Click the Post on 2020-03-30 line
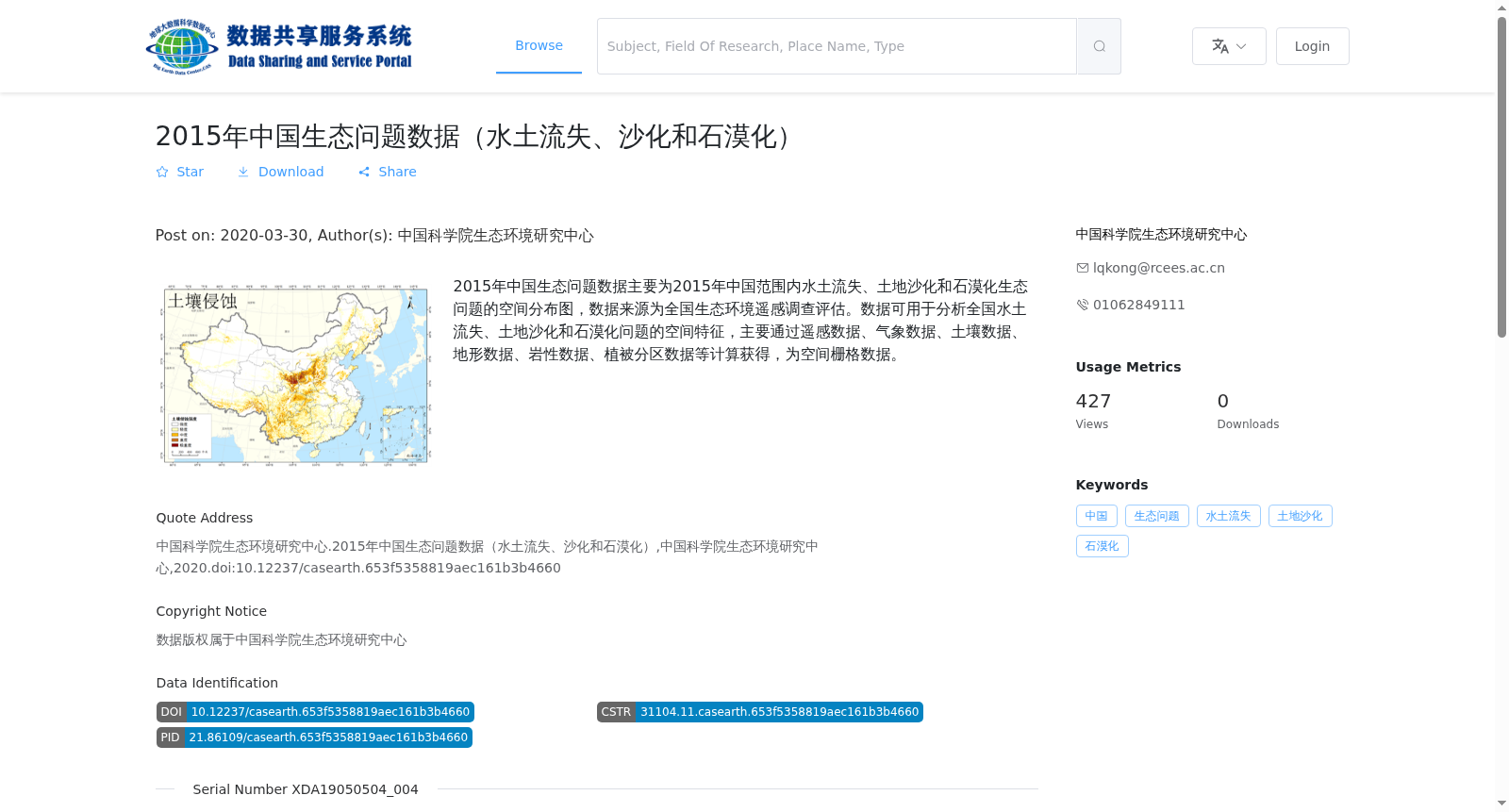1509x812 pixels. [x=374, y=235]
